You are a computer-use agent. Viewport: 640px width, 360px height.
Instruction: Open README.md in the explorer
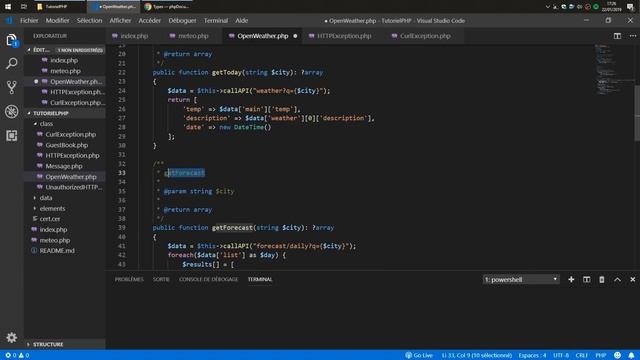click(x=57, y=251)
